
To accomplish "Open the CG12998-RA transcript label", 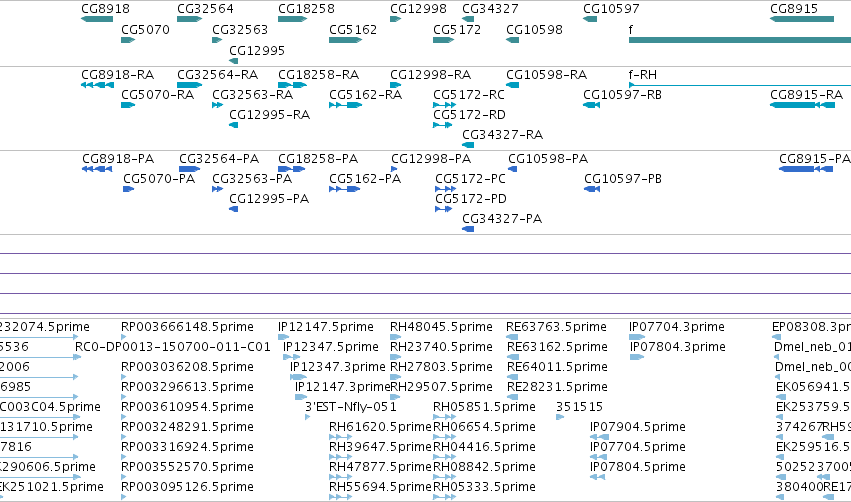I will tap(430, 74).
